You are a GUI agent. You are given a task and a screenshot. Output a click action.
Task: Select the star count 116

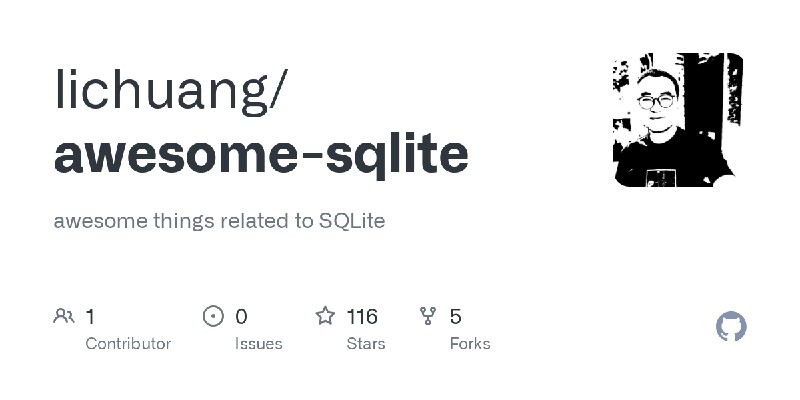pos(362,317)
